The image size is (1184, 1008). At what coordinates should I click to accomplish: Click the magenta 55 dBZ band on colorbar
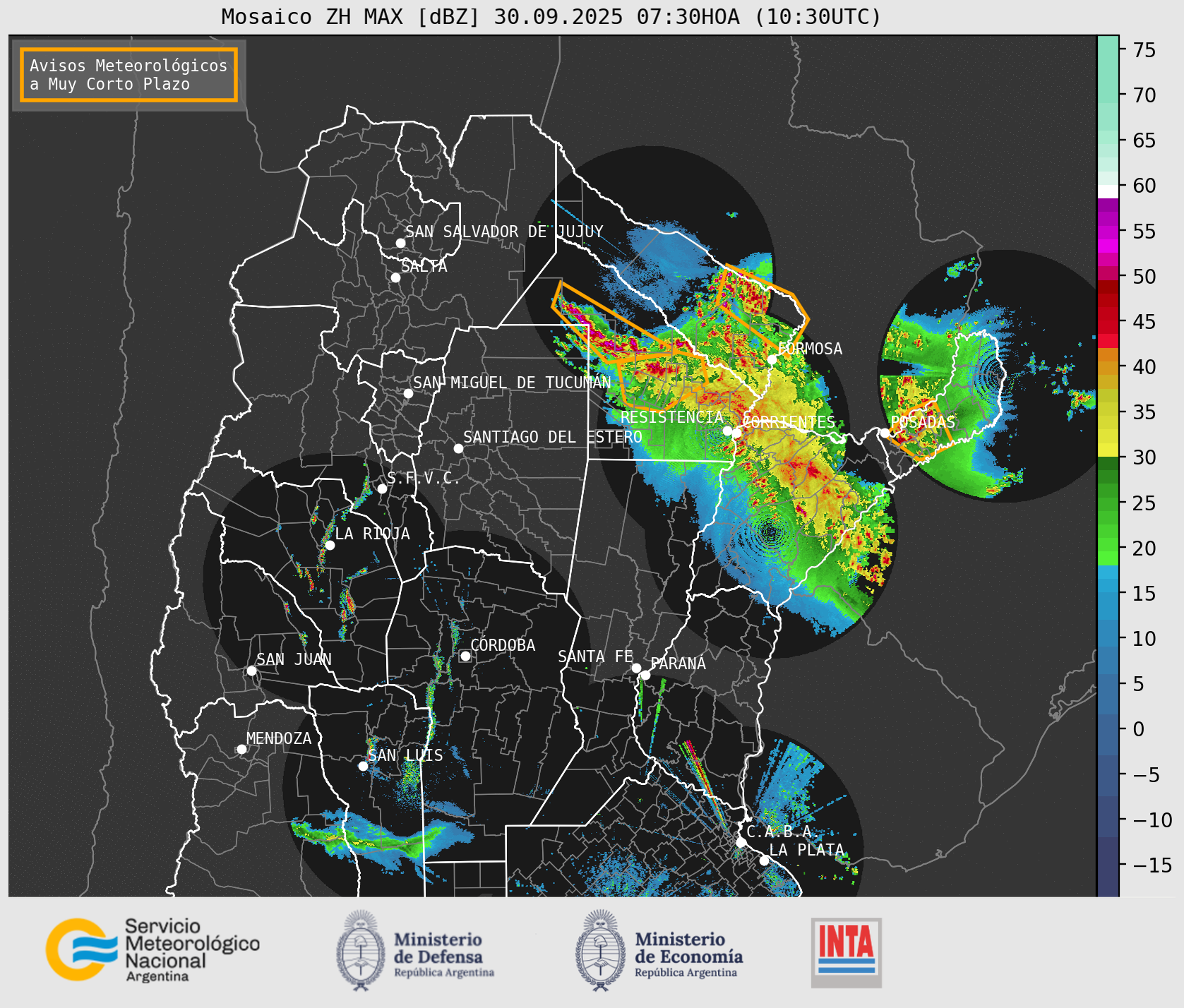1108,232
